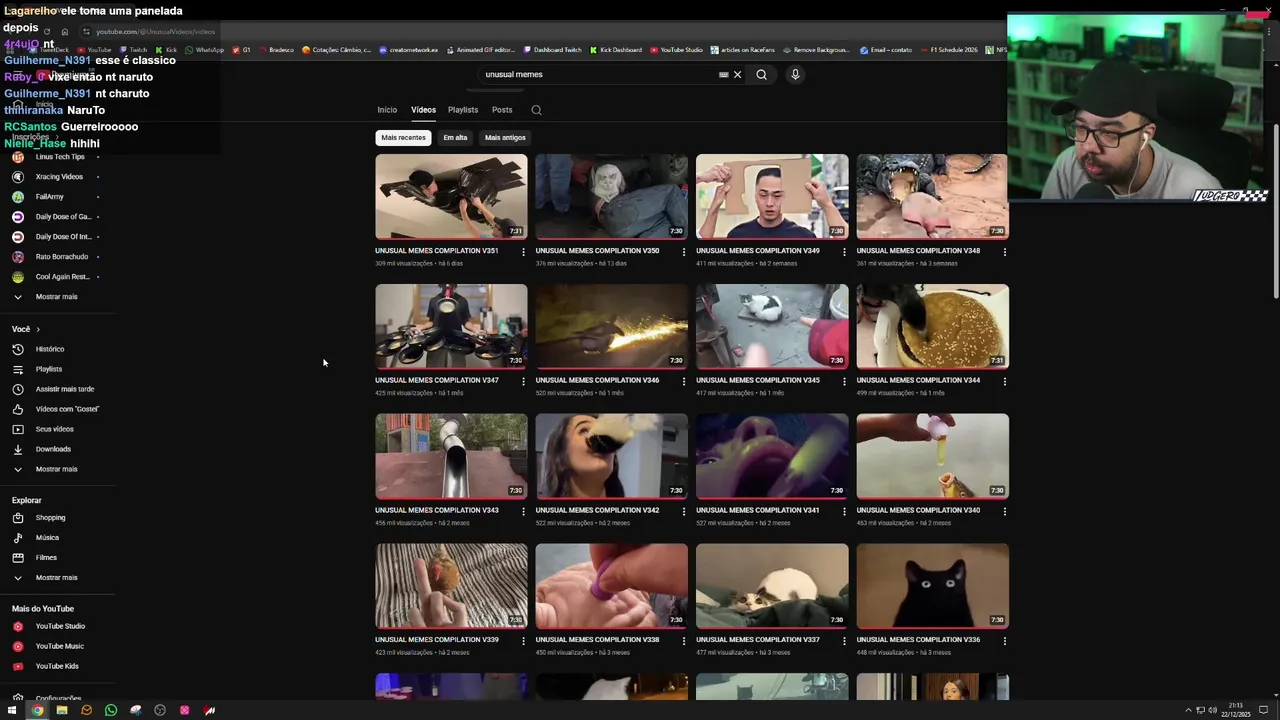Open options menu for compilation V351

pyautogui.click(x=523, y=252)
